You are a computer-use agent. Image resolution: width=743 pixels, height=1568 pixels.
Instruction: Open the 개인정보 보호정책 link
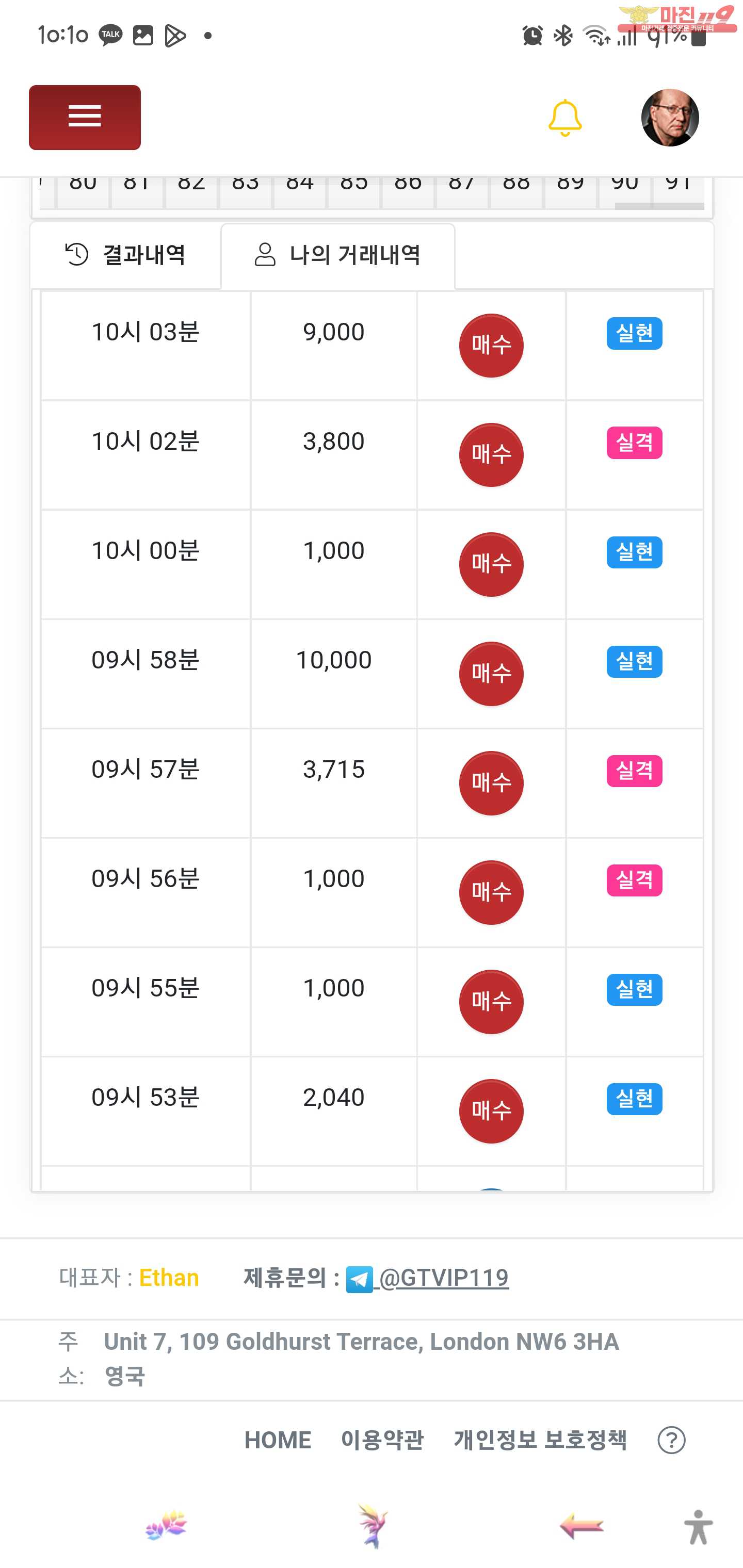click(540, 1440)
